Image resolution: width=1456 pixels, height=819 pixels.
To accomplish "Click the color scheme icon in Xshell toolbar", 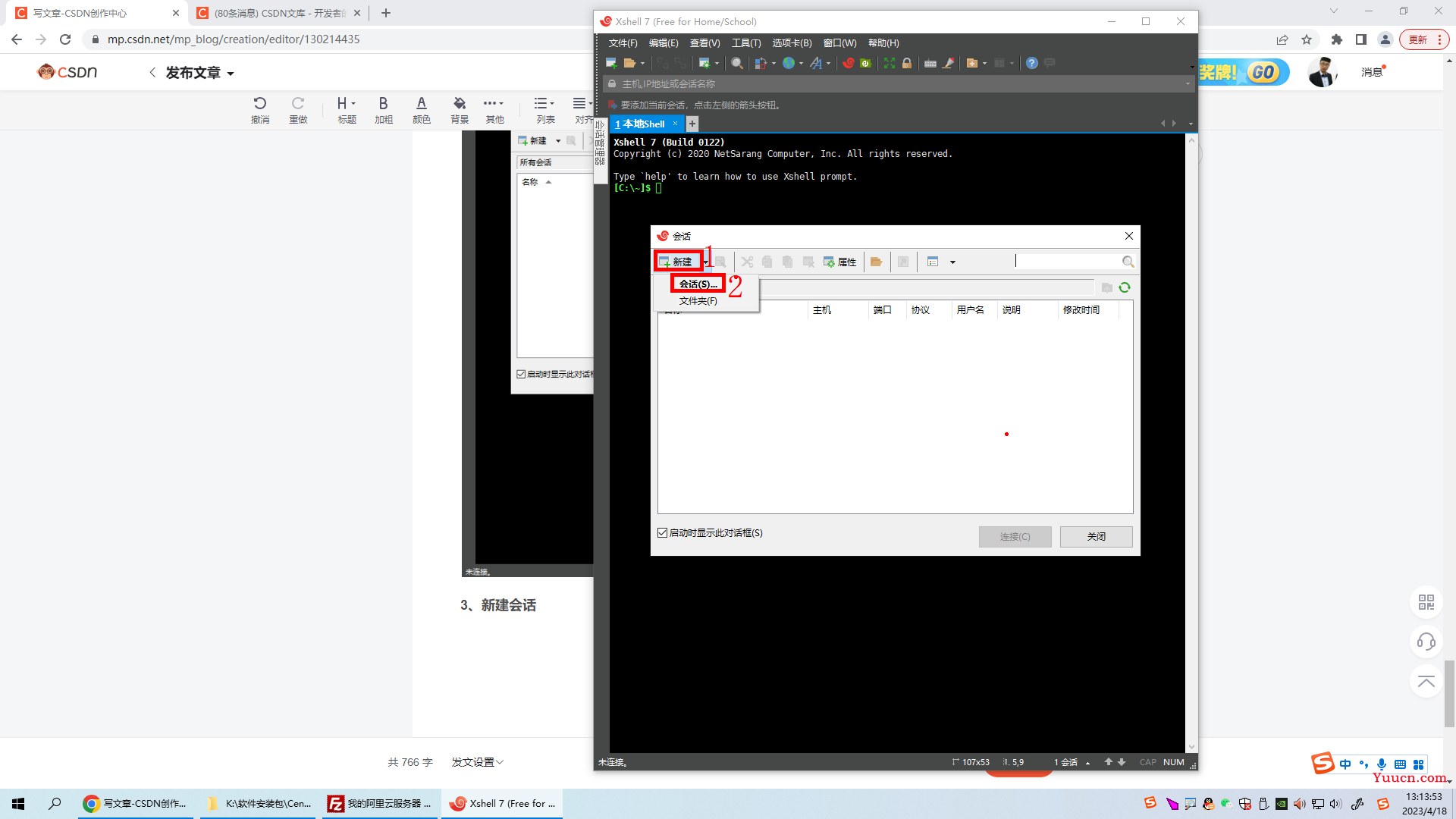I will pyautogui.click(x=761, y=63).
